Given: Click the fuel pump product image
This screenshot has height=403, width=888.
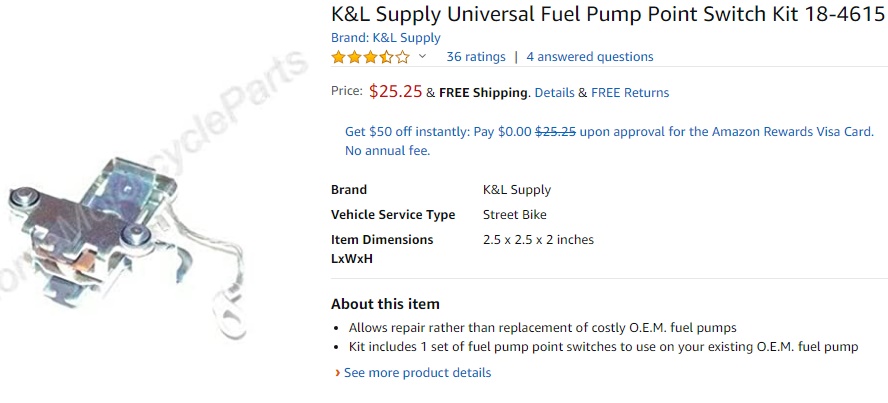Looking at the screenshot, I should point(130,240).
